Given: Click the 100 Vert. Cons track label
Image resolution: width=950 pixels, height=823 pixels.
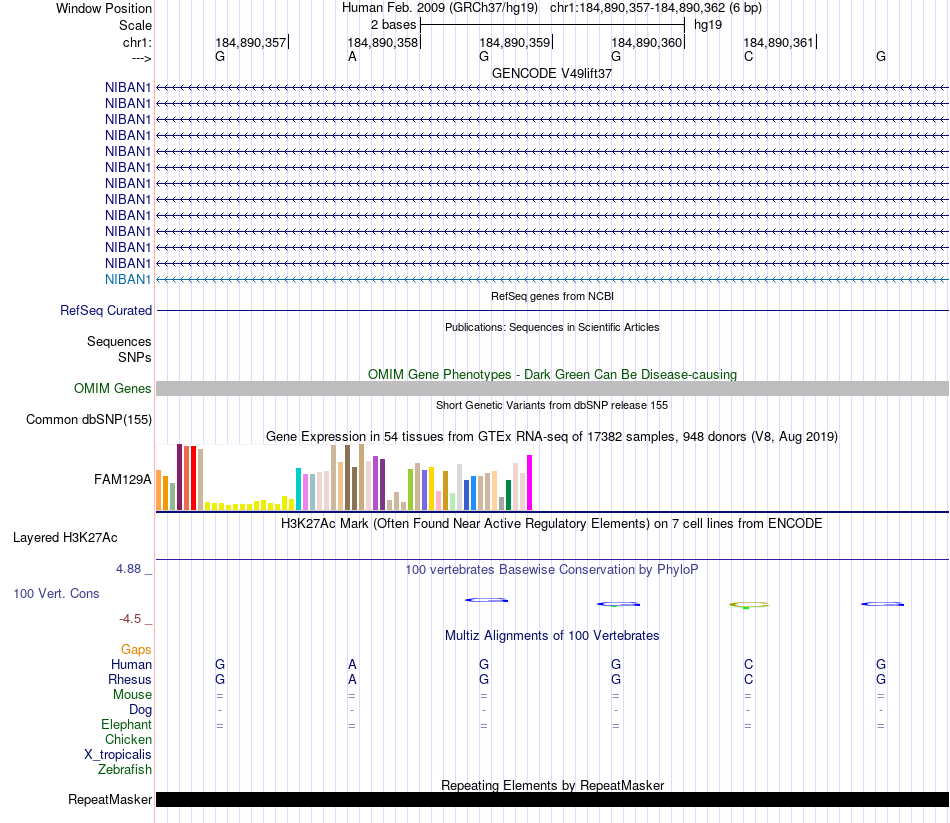Looking at the screenshot, I should (56, 593).
